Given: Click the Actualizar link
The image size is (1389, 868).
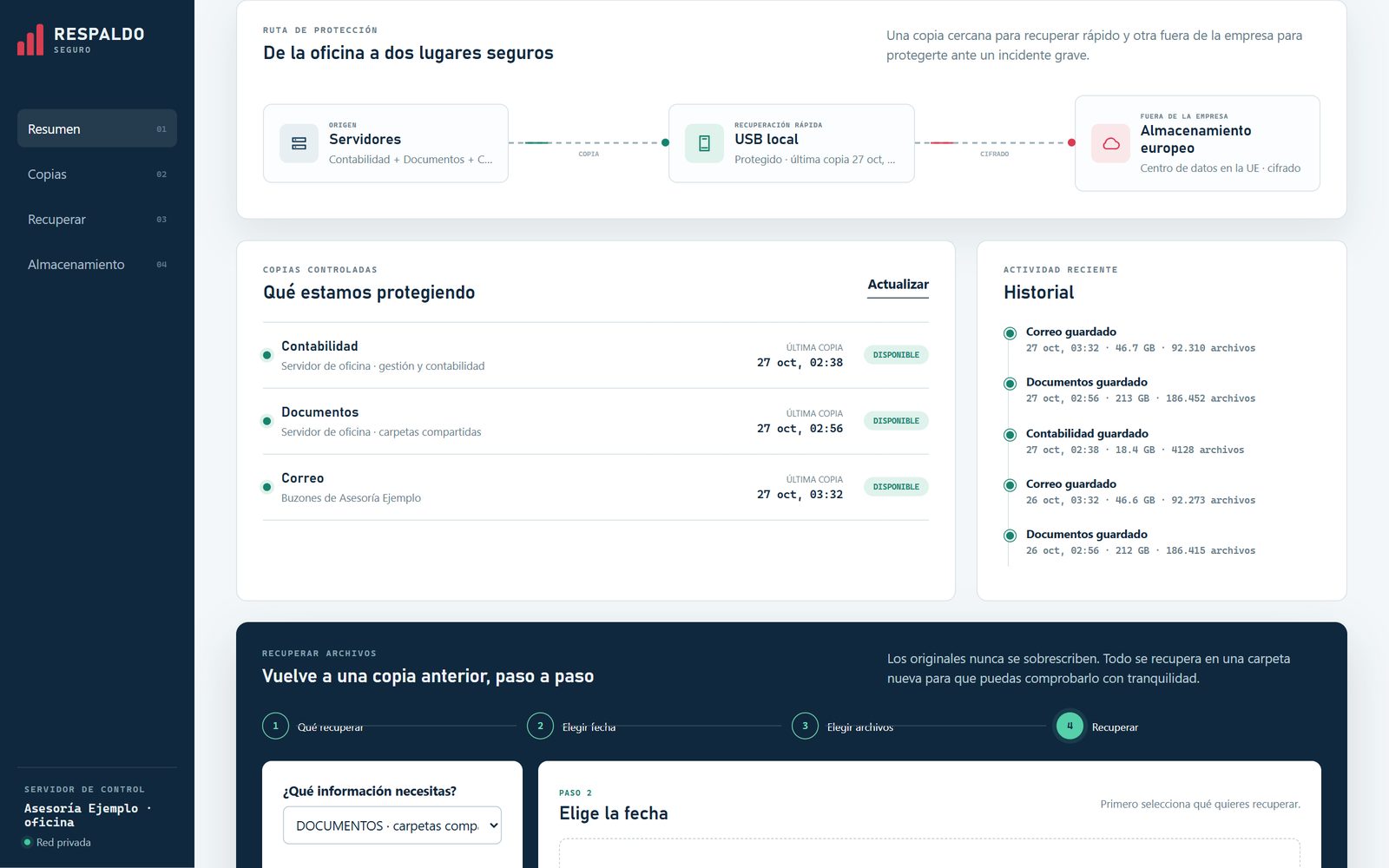Looking at the screenshot, I should coord(898,285).
